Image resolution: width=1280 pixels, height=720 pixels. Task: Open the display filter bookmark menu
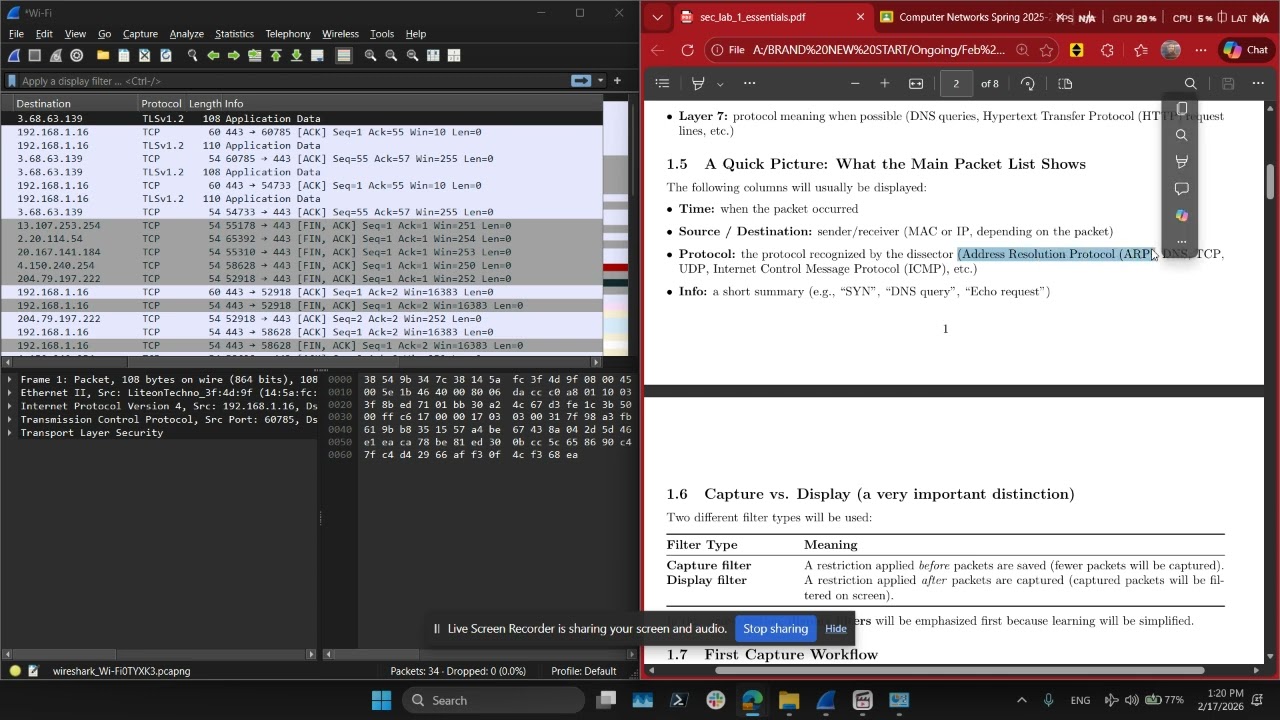tap(12, 81)
